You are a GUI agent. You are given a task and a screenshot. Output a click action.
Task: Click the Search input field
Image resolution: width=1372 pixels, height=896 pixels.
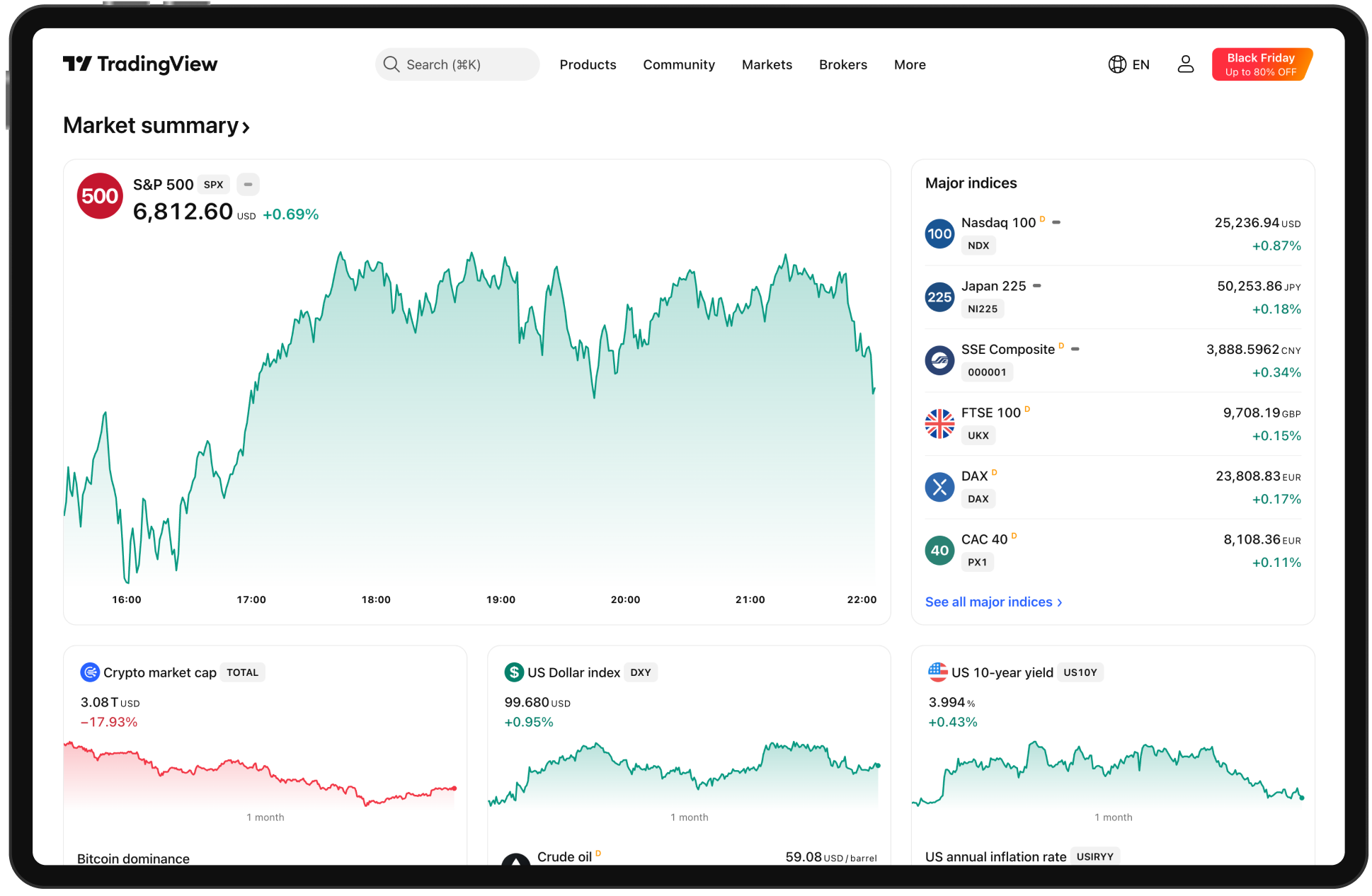pos(457,64)
